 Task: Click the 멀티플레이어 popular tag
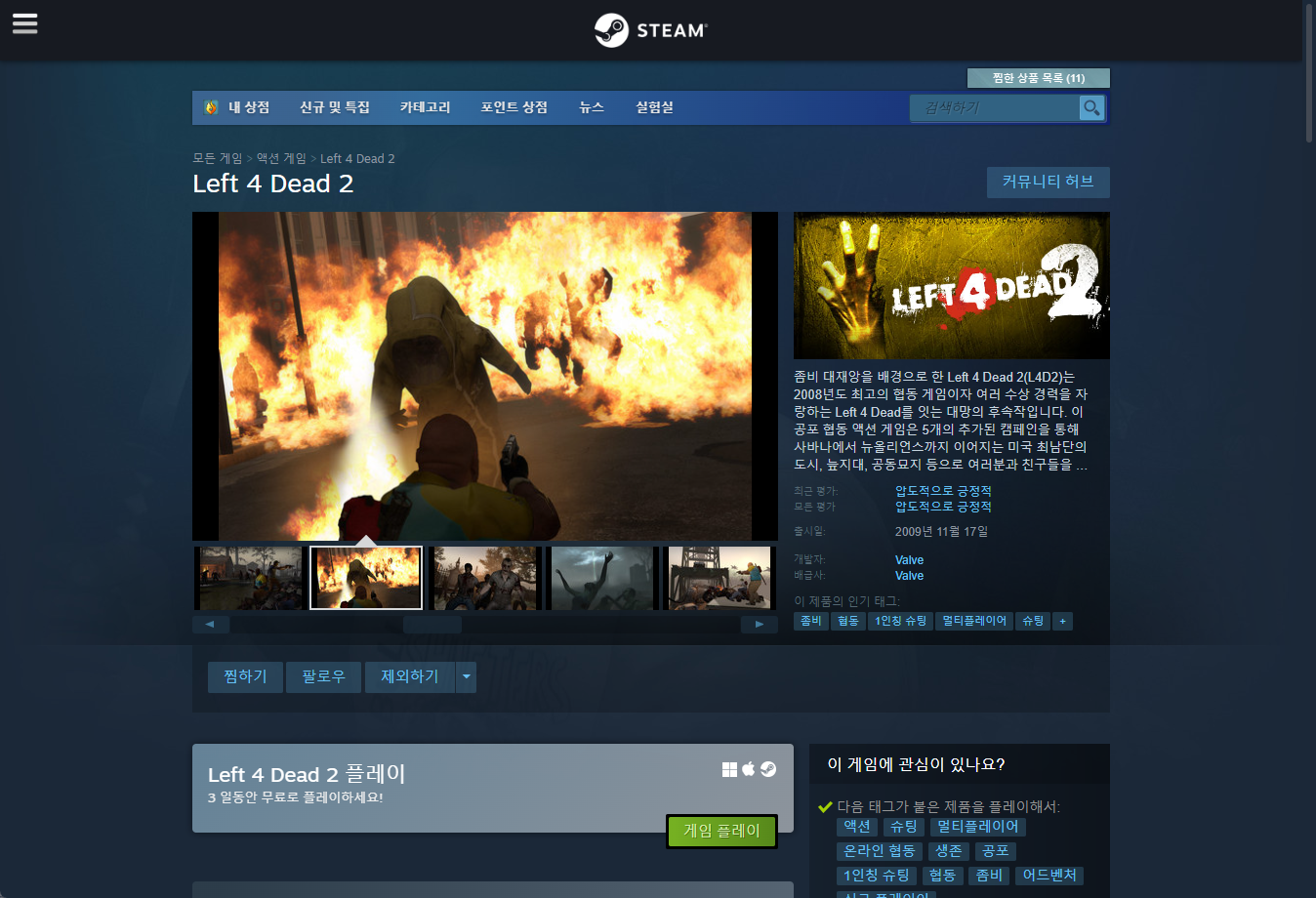pos(974,621)
